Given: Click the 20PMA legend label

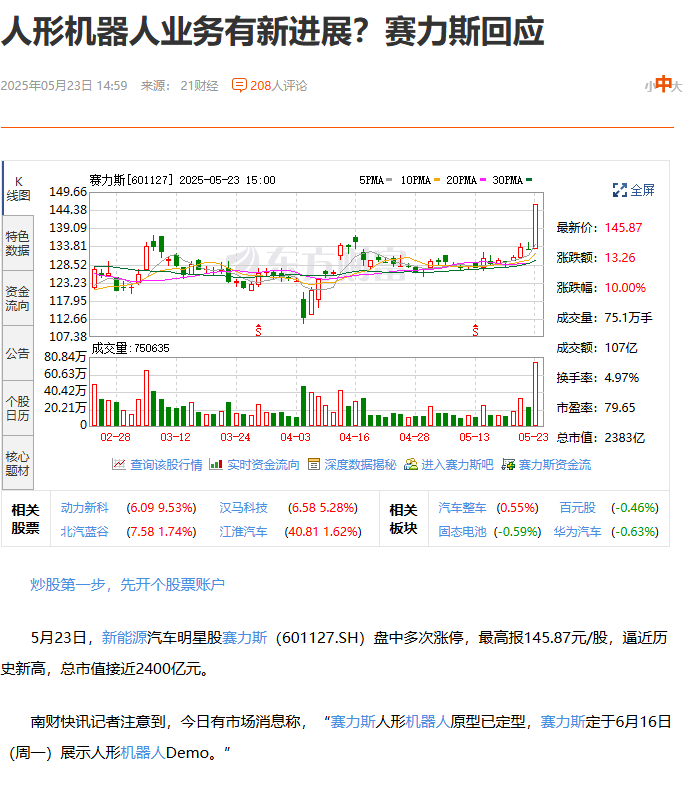Looking at the screenshot, I should tap(461, 180).
